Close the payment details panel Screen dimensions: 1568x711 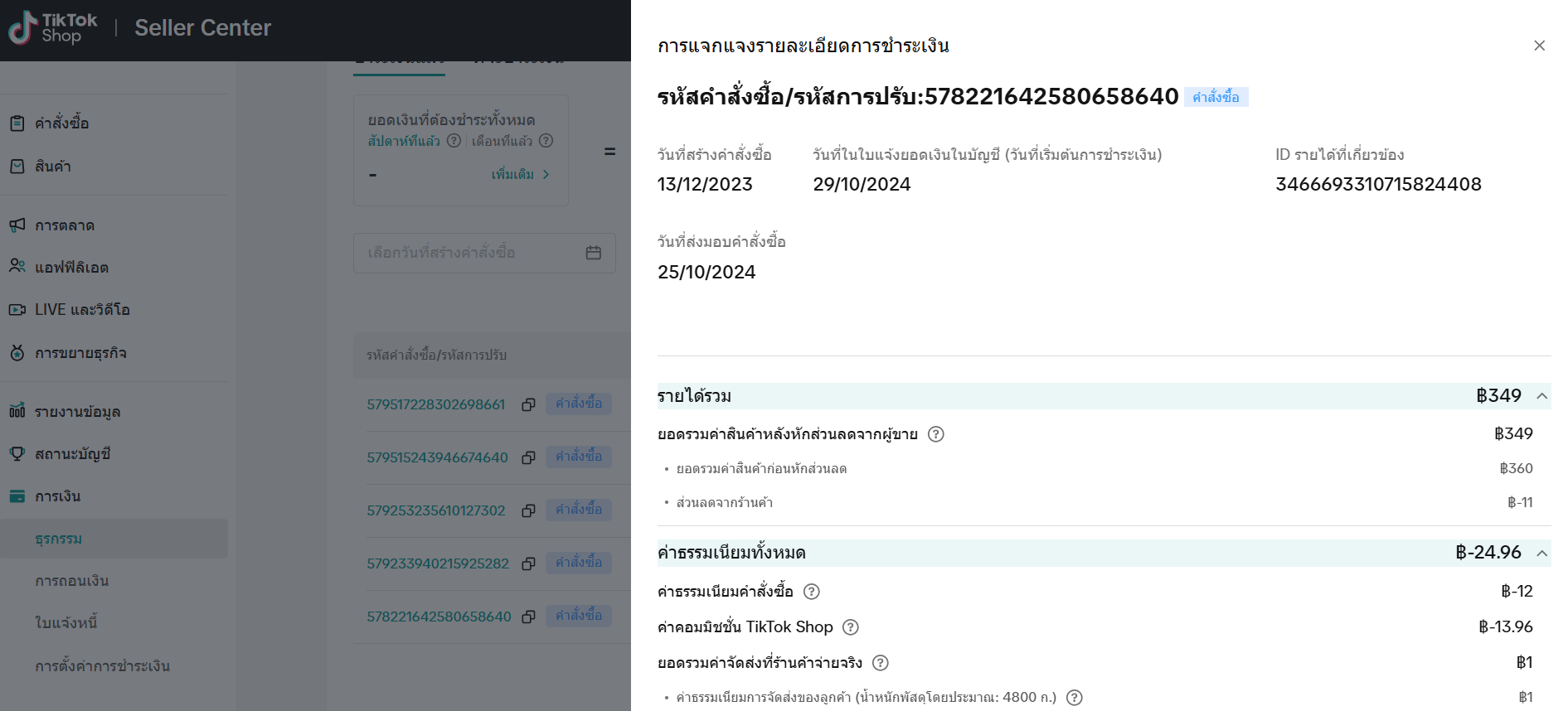coord(1539,46)
